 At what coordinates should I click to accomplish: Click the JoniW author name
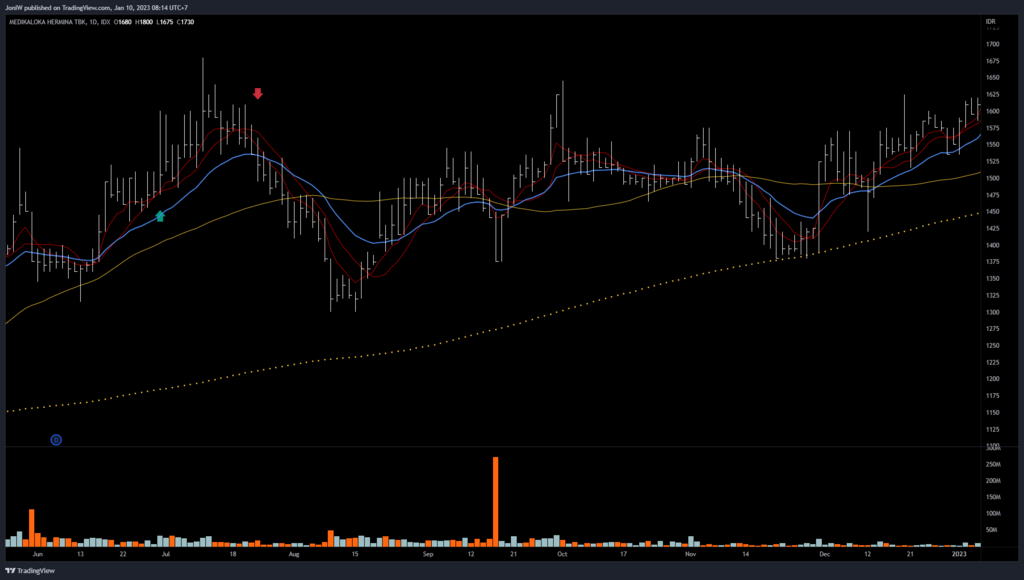point(15,7)
